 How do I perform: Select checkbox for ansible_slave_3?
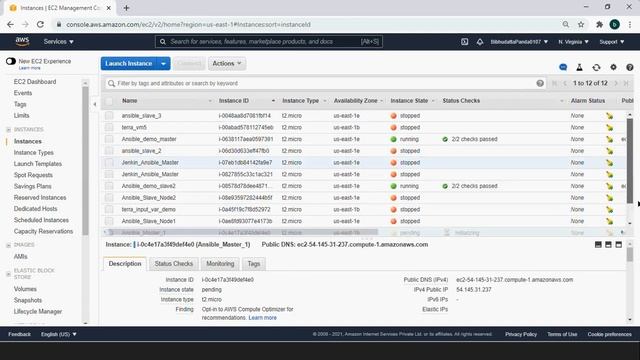[109, 116]
